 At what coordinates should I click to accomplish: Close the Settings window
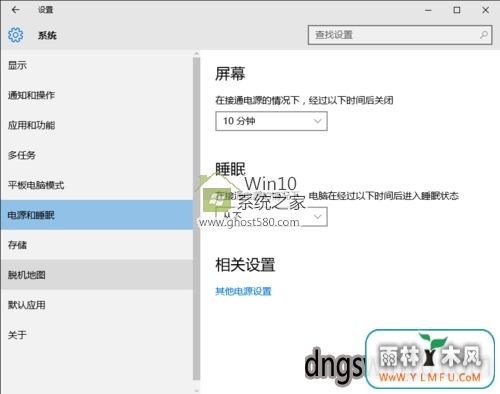pyautogui.click(x=485, y=10)
